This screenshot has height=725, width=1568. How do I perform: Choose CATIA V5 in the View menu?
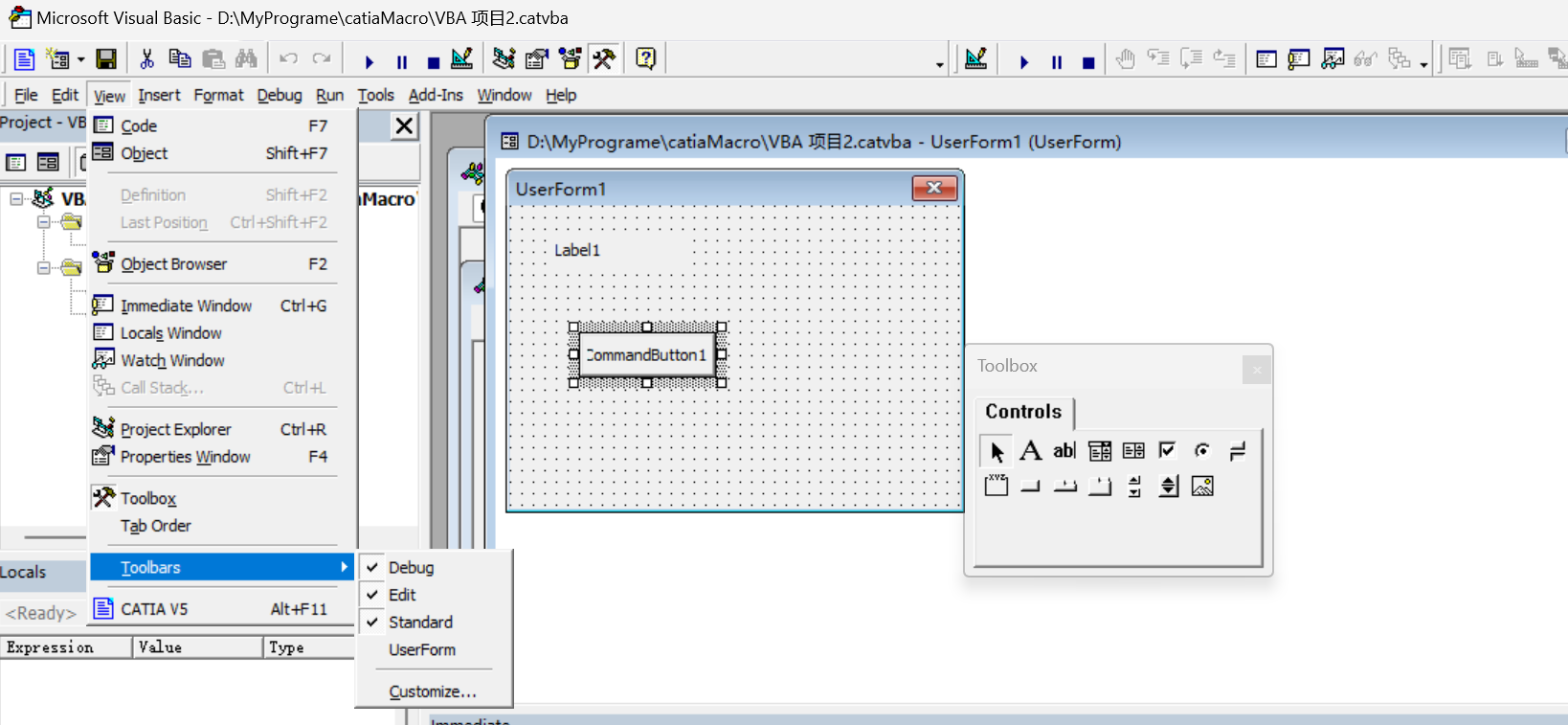pos(222,609)
